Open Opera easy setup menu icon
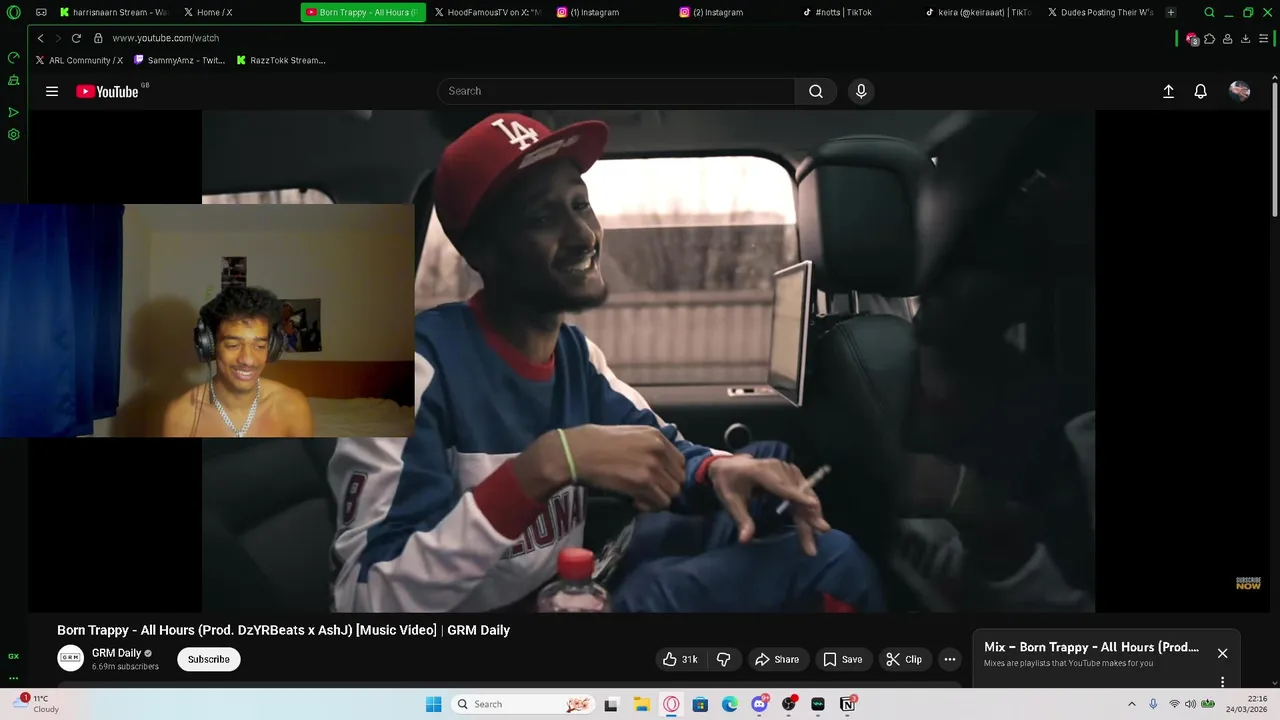 (x=1263, y=38)
